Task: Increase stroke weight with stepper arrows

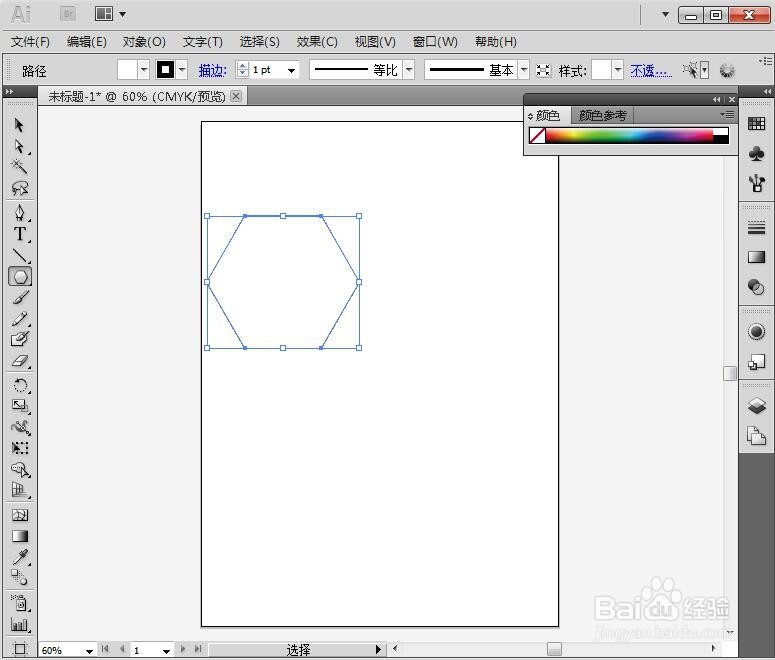Action: coord(242,66)
